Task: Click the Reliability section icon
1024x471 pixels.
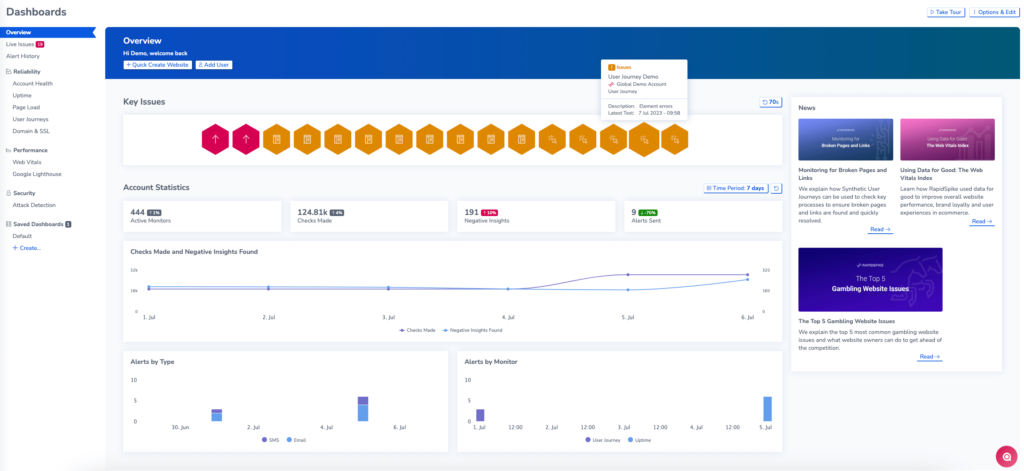Action: pos(8,72)
